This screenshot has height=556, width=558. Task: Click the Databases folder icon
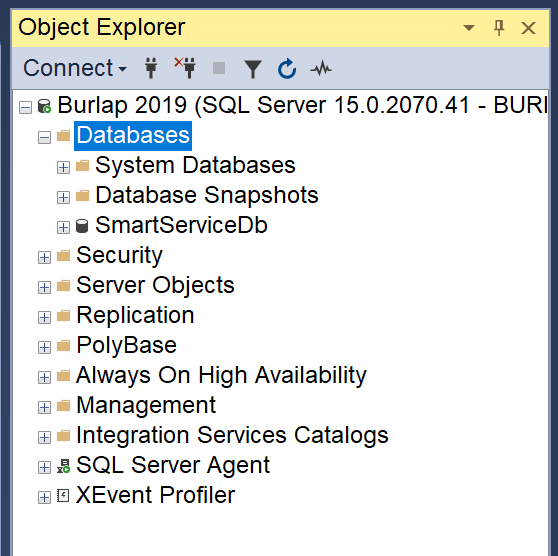click(63, 135)
